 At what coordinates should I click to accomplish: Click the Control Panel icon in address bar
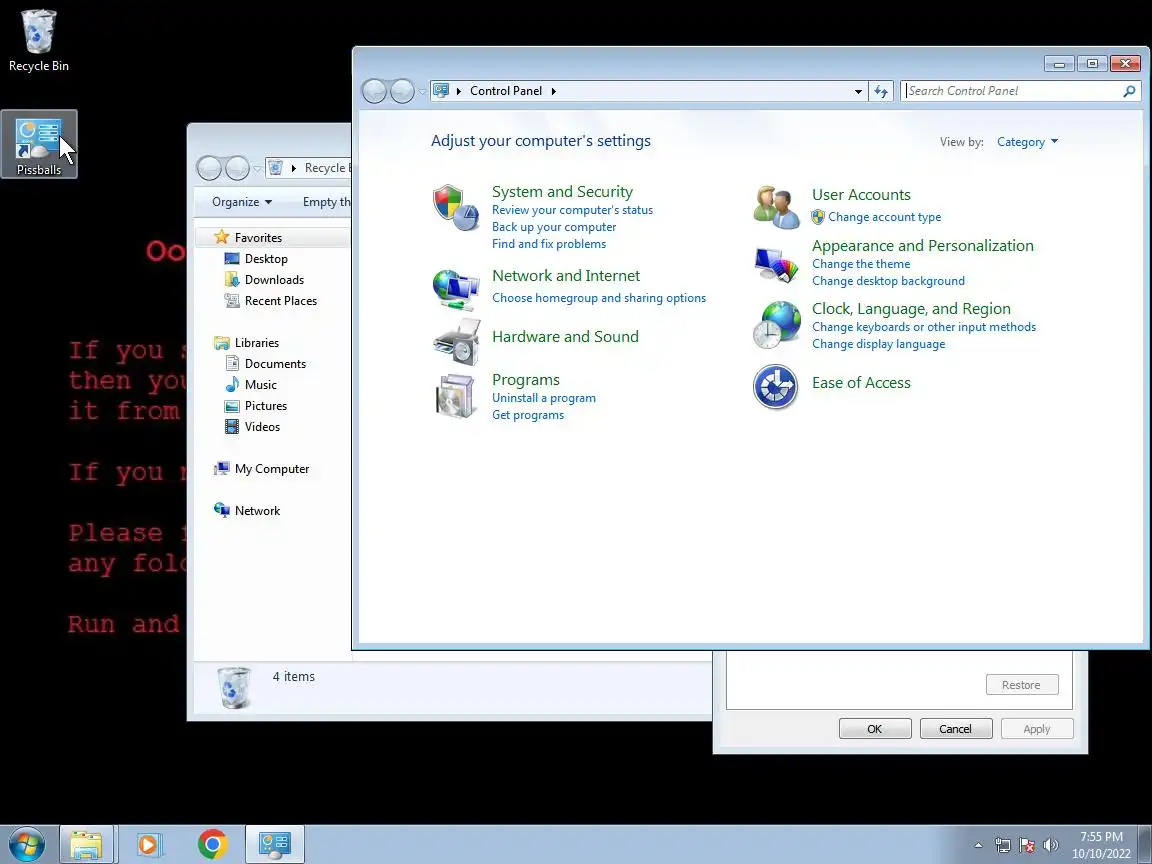pos(441,90)
